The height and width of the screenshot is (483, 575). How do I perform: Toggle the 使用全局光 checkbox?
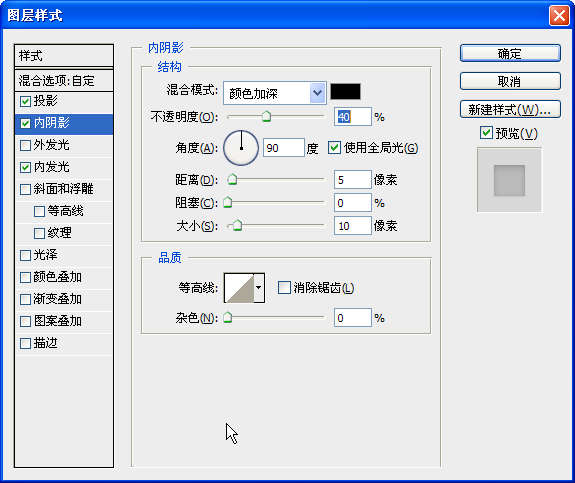click(x=334, y=148)
